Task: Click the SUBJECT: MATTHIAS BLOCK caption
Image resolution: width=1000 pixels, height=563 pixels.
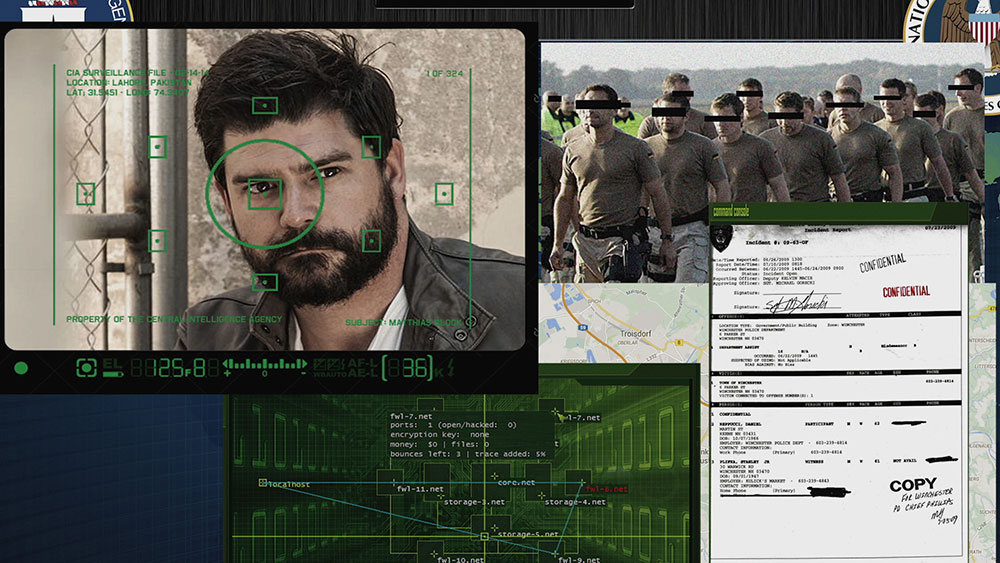Action: pos(404,323)
